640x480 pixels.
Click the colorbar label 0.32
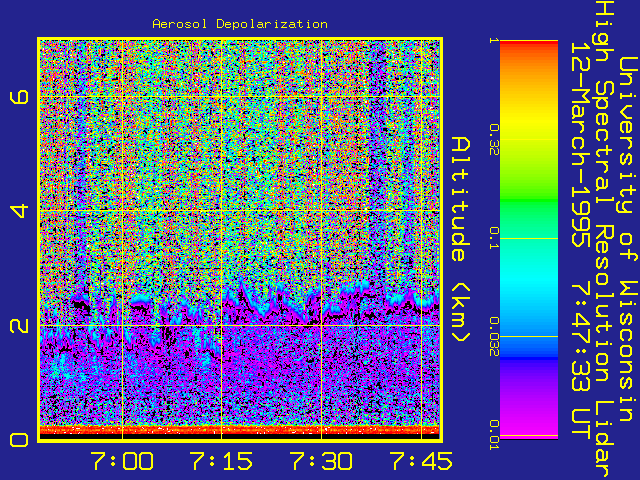(x=494, y=140)
